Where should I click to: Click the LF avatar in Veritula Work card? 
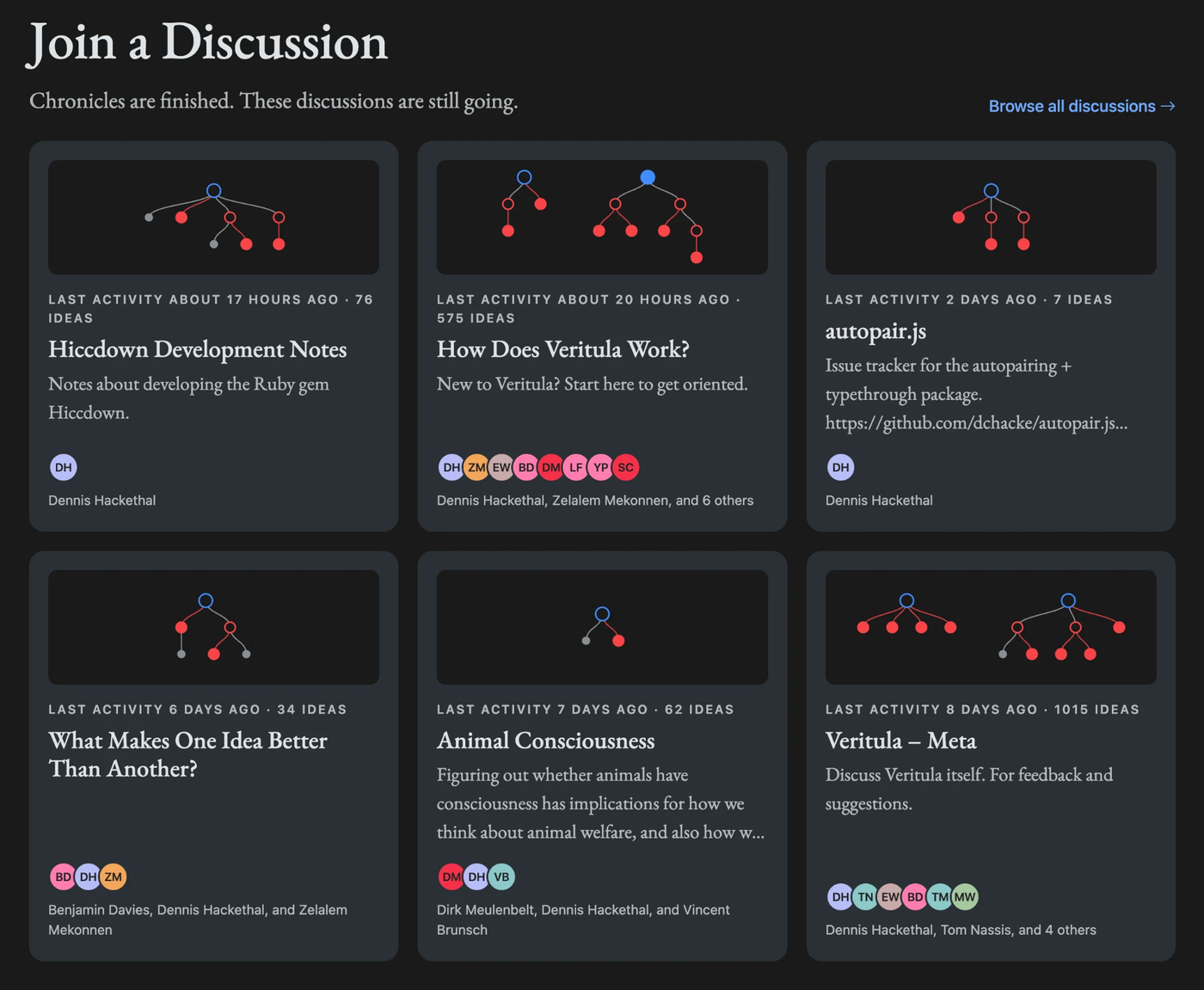[575, 467]
